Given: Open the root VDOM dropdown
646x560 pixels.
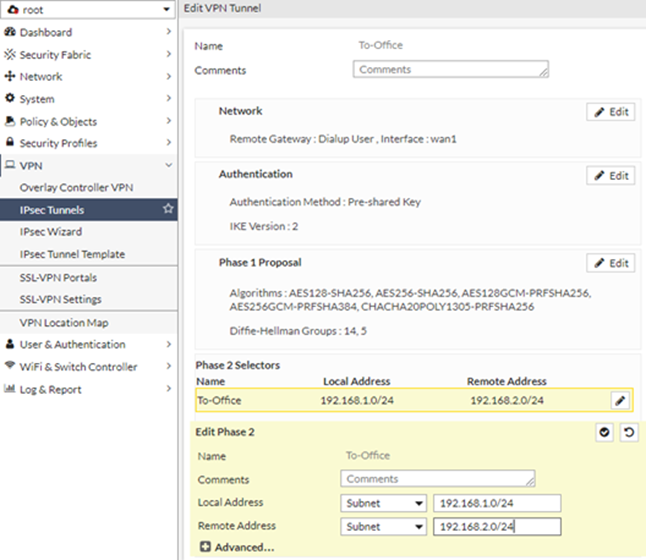Looking at the screenshot, I should coord(89,9).
